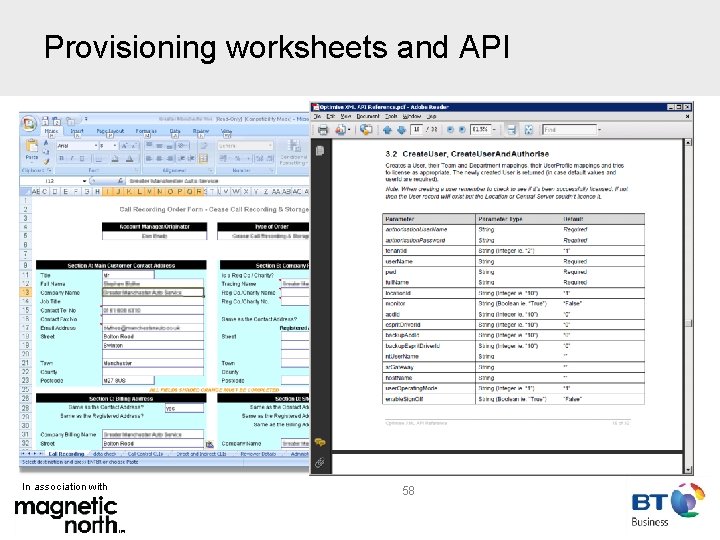Click the zoom out icon in Adobe Reader
Image resolution: width=720 pixels, height=540 pixels.
pos(450,129)
